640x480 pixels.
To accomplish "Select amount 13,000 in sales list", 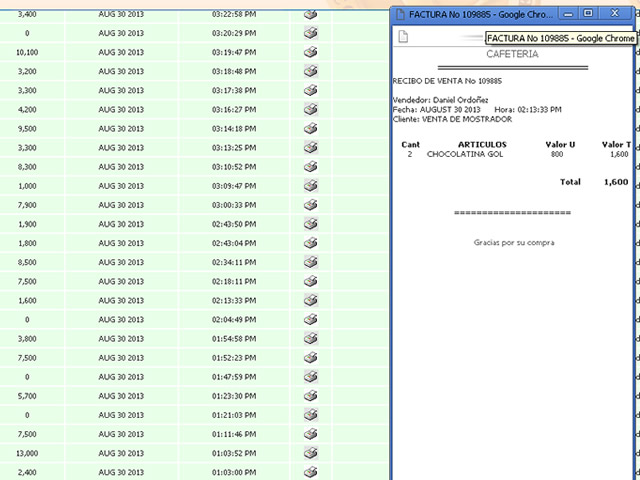I will (27, 453).
